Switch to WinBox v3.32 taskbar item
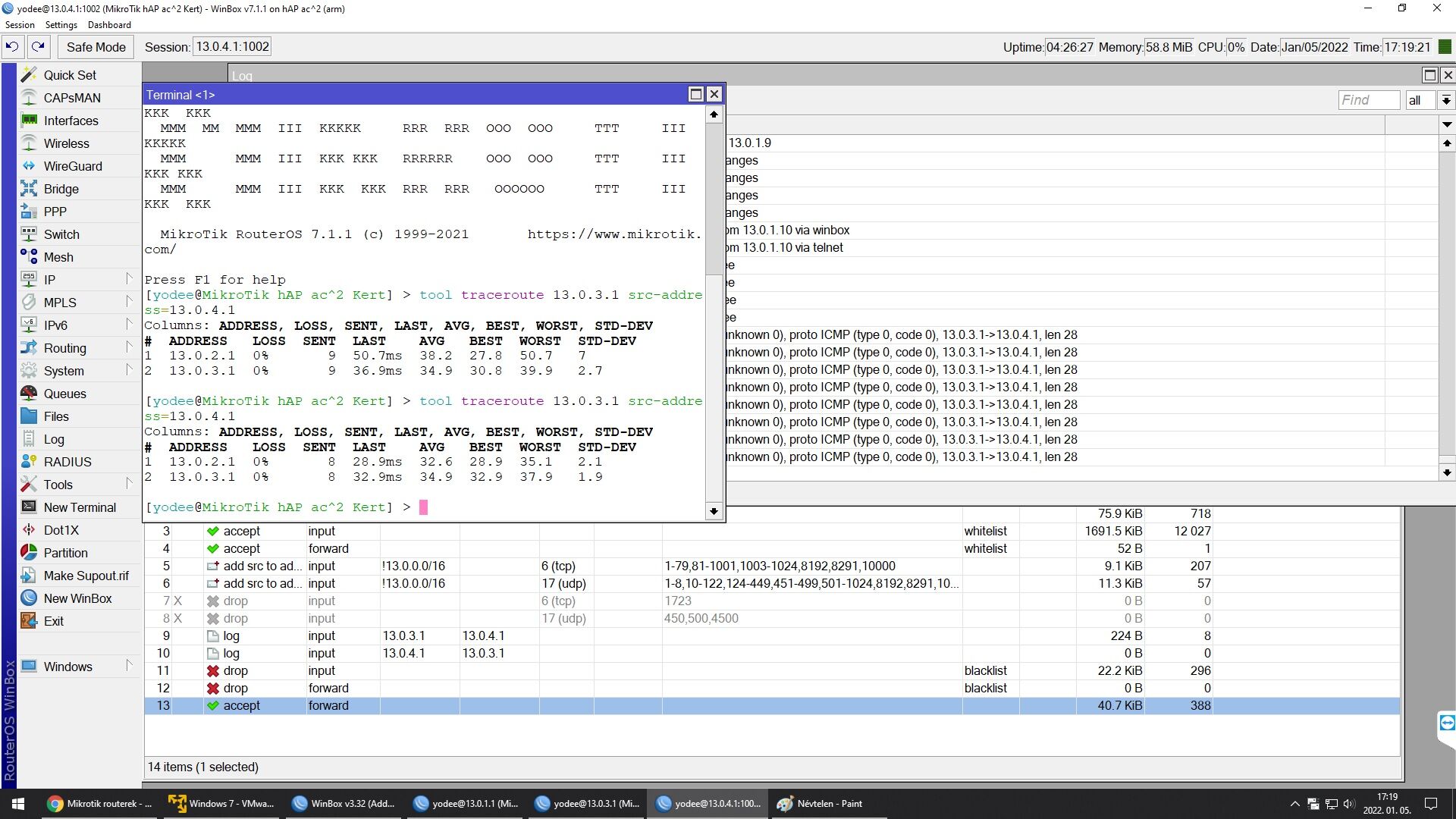This screenshot has height=819, width=1456. coord(343,804)
